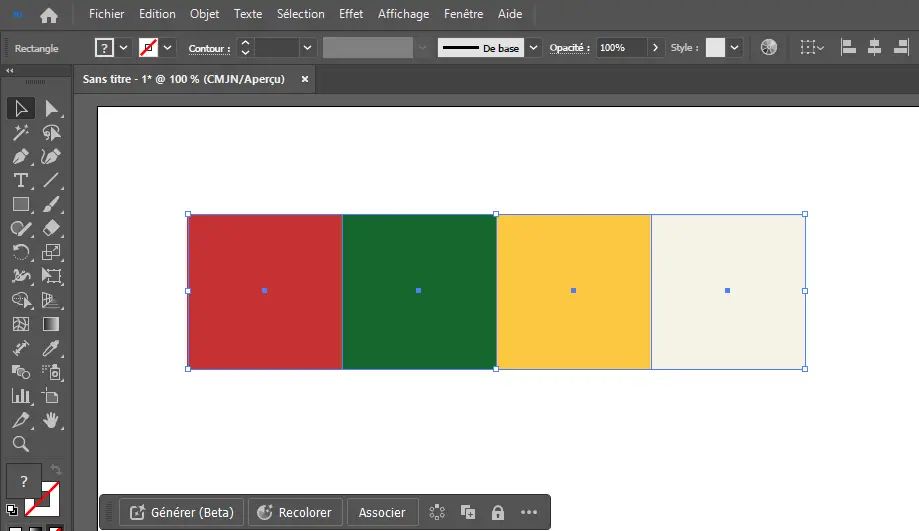The image size is (919, 531).
Task: Open the fill color dropdown arrow
Action: (124, 48)
